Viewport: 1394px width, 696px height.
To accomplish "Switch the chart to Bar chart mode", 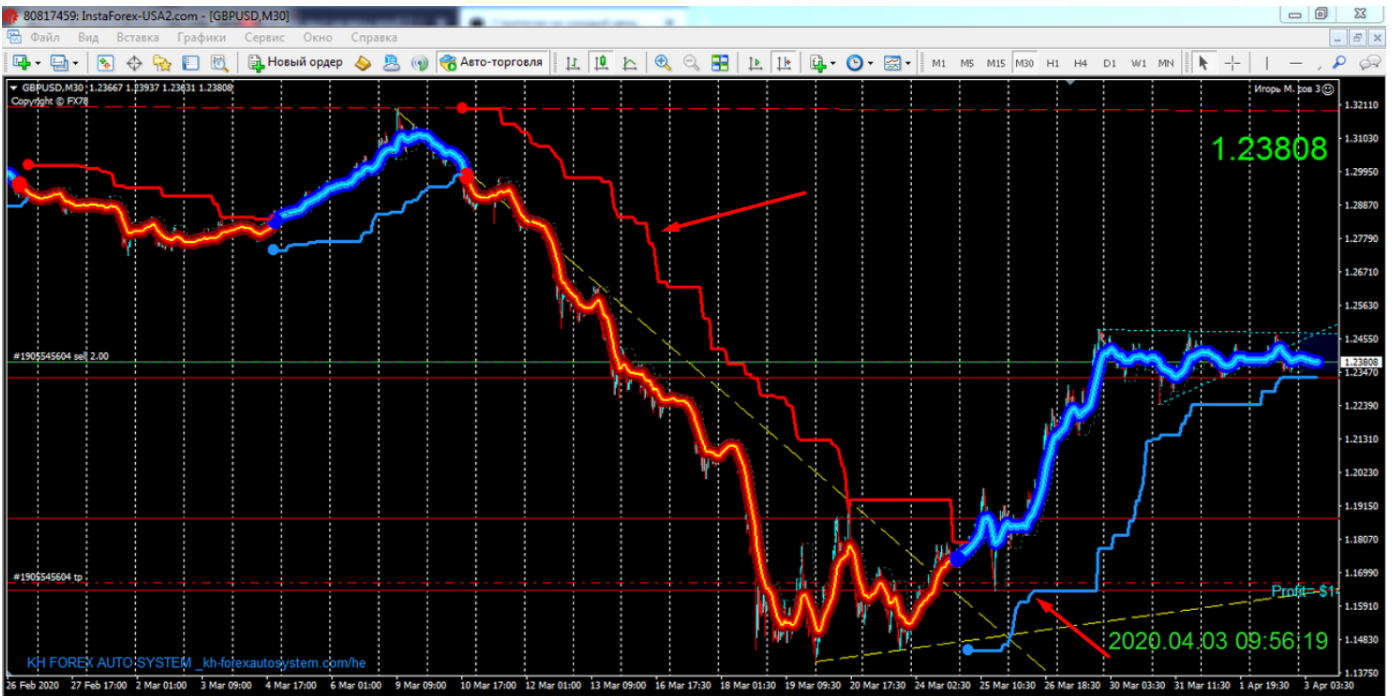I will pyautogui.click(x=573, y=62).
